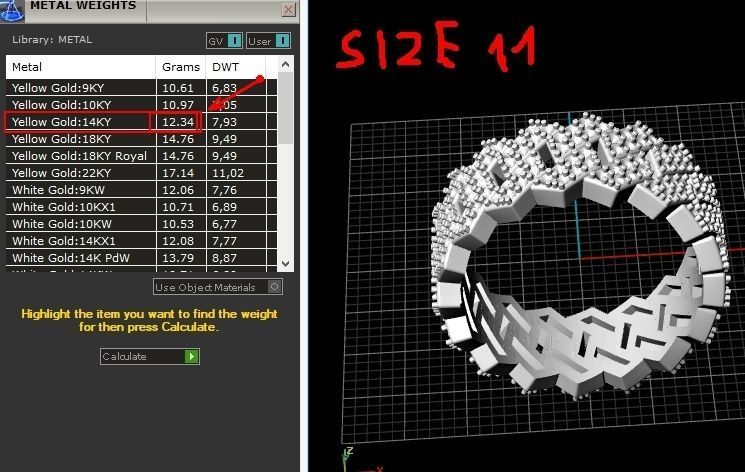This screenshot has height=472, width=745.
Task: Click the 8,87 DWT value
Action: tap(224, 258)
